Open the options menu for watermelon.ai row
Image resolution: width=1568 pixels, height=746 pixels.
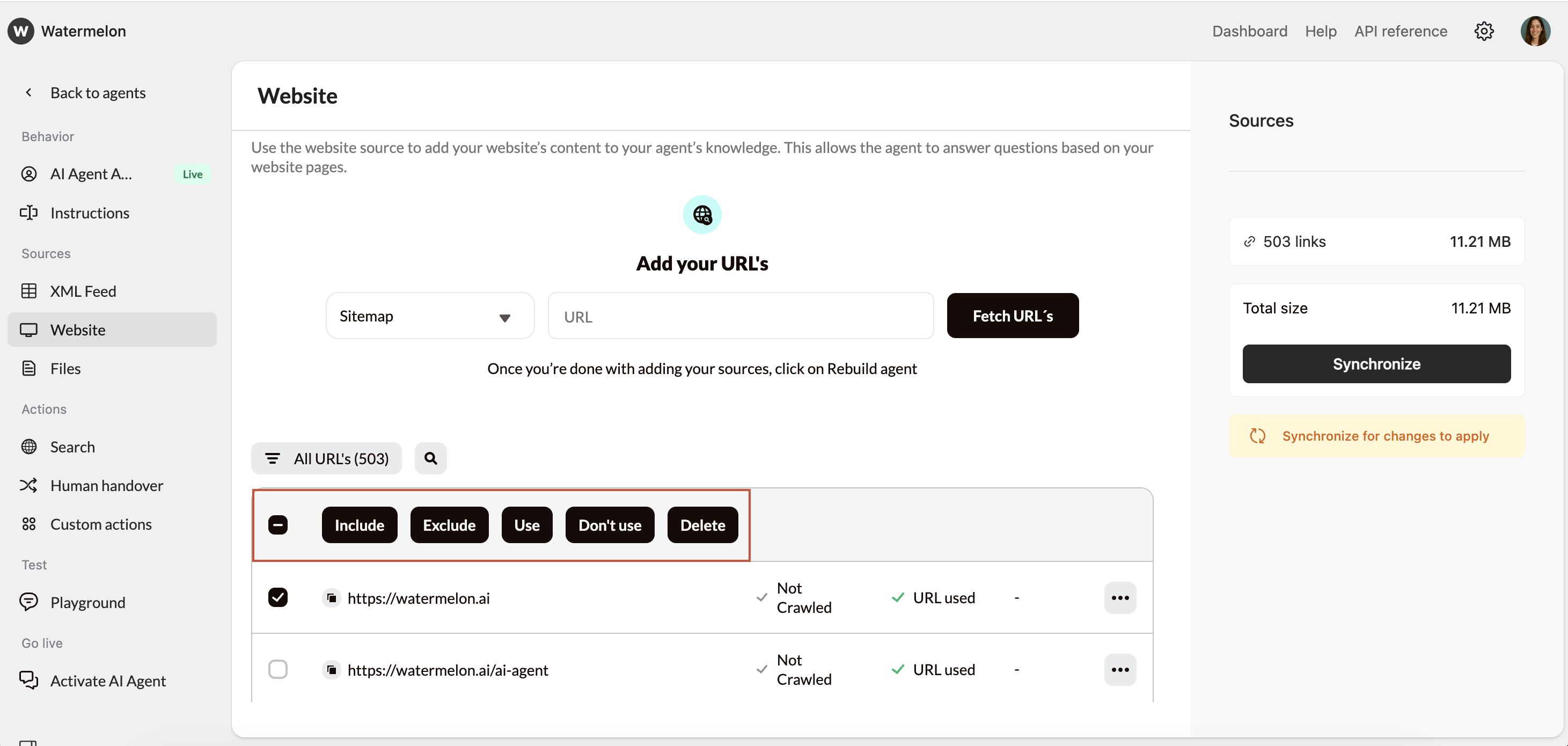(1120, 597)
